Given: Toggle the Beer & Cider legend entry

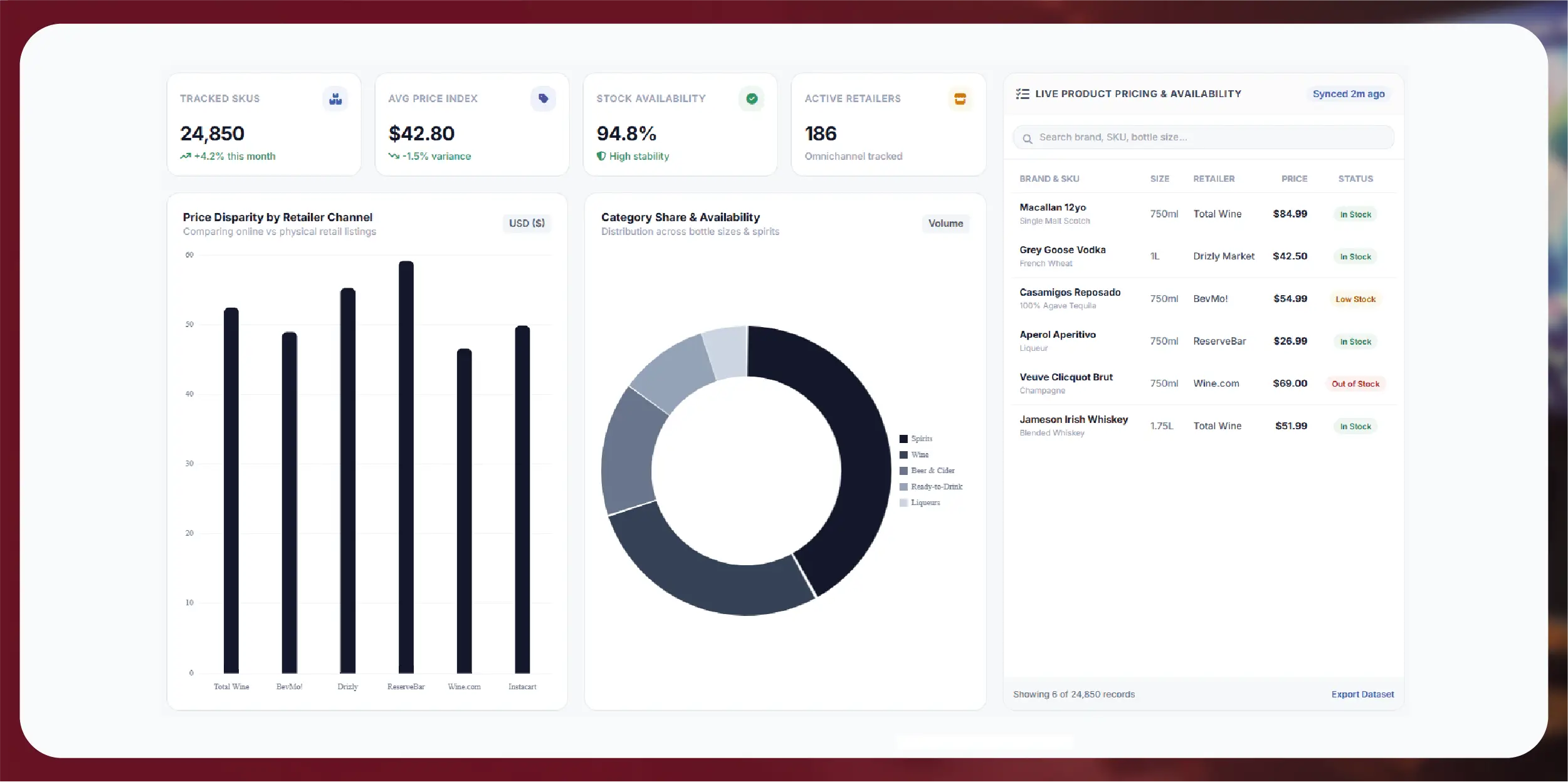Looking at the screenshot, I should click(x=927, y=471).
